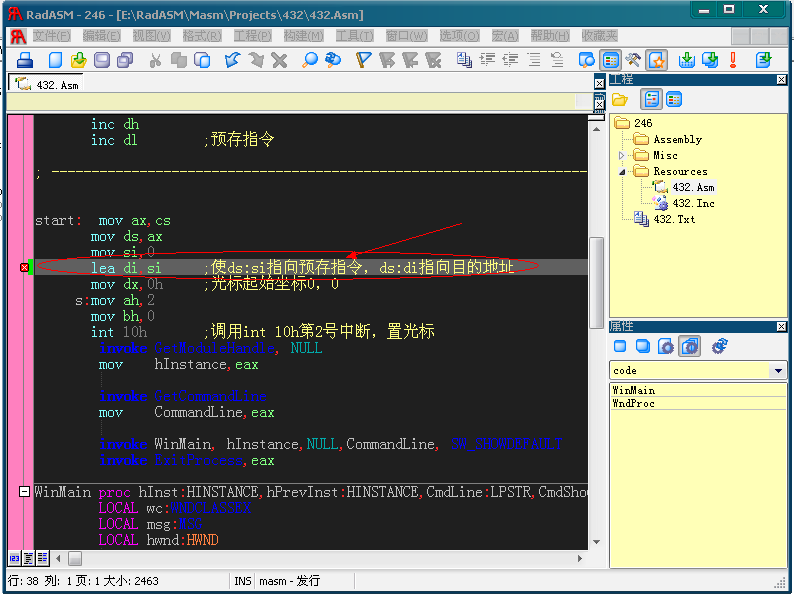The width and height of the screenshot is (794, 594).
Task: Click the vertical editor scrollbar thumb
Action: point(597,283)
